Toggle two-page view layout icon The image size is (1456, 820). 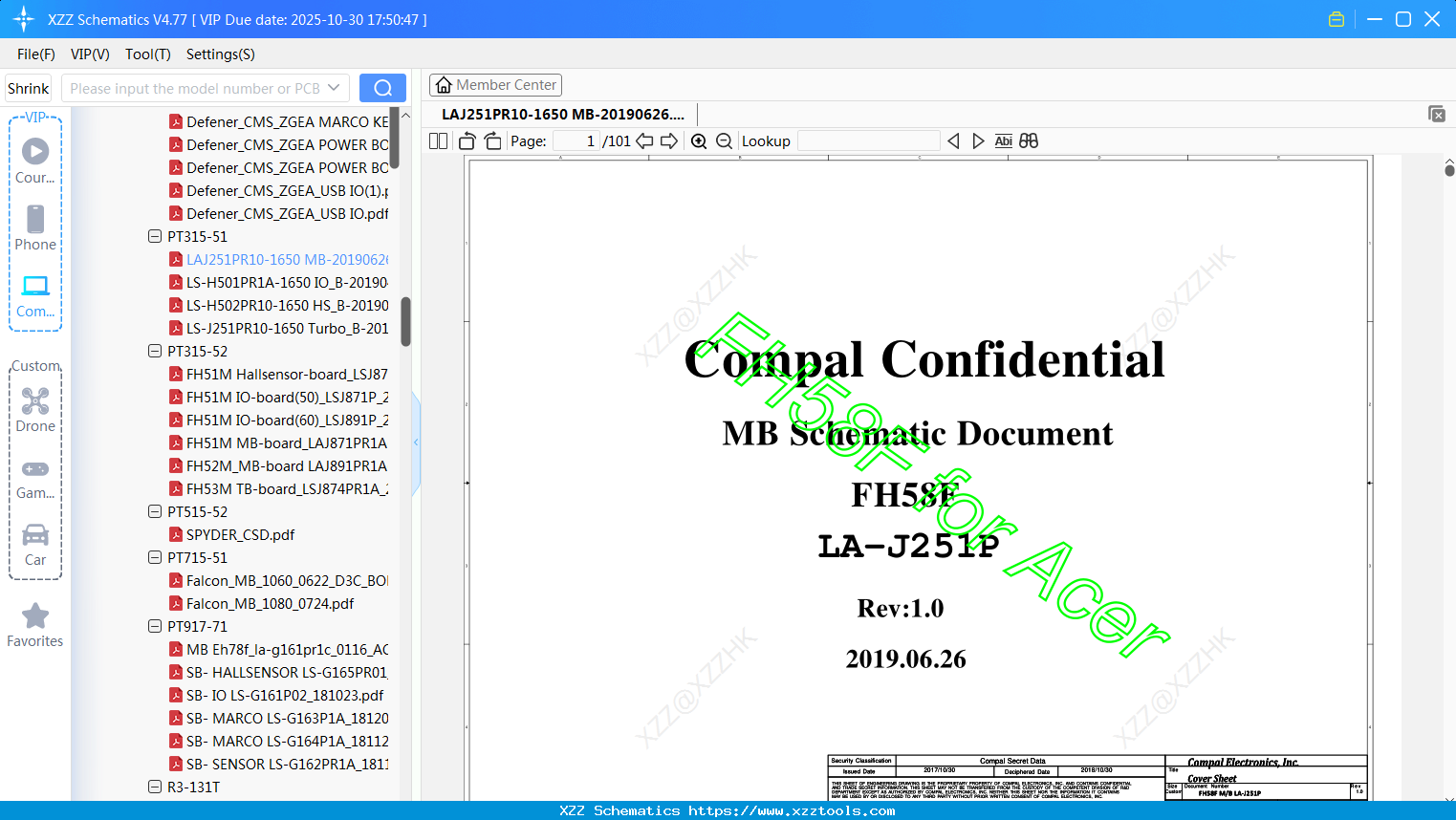tap(439, 141)
